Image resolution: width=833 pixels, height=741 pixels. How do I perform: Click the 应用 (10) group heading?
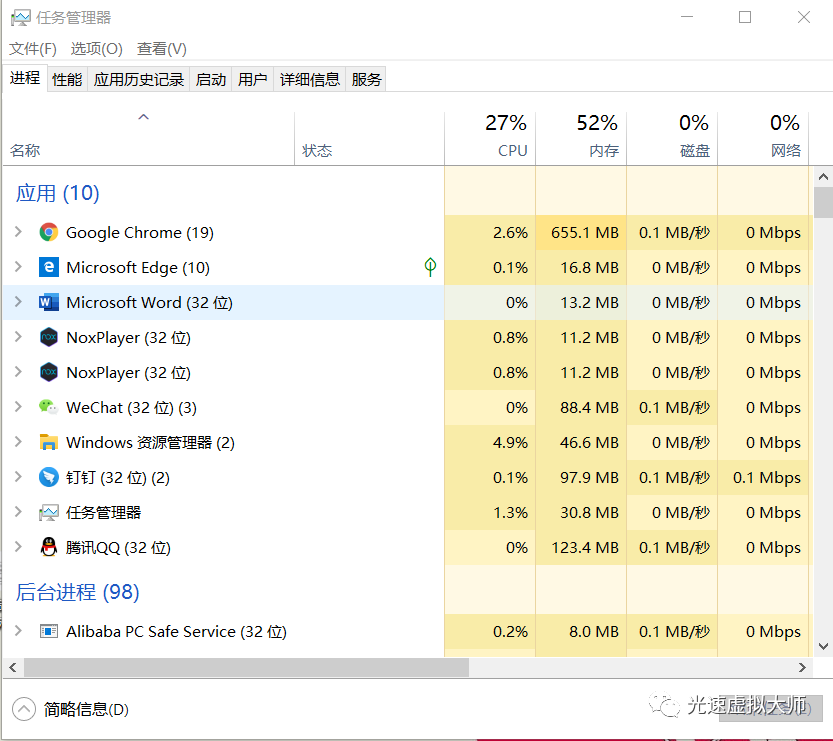[x=57, y=193]
